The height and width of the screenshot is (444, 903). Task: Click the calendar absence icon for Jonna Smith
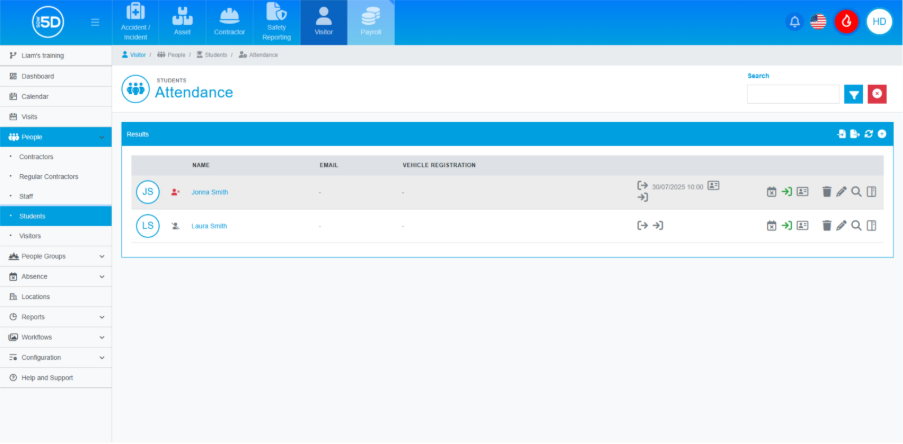pos(772,192)
